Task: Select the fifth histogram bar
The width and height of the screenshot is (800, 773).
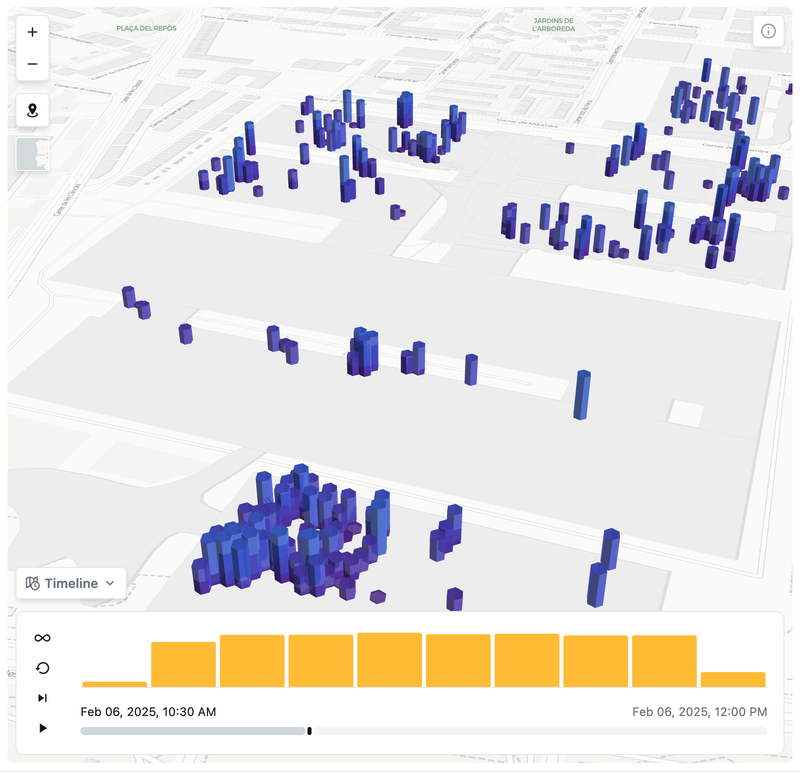Action: [389, 660]
